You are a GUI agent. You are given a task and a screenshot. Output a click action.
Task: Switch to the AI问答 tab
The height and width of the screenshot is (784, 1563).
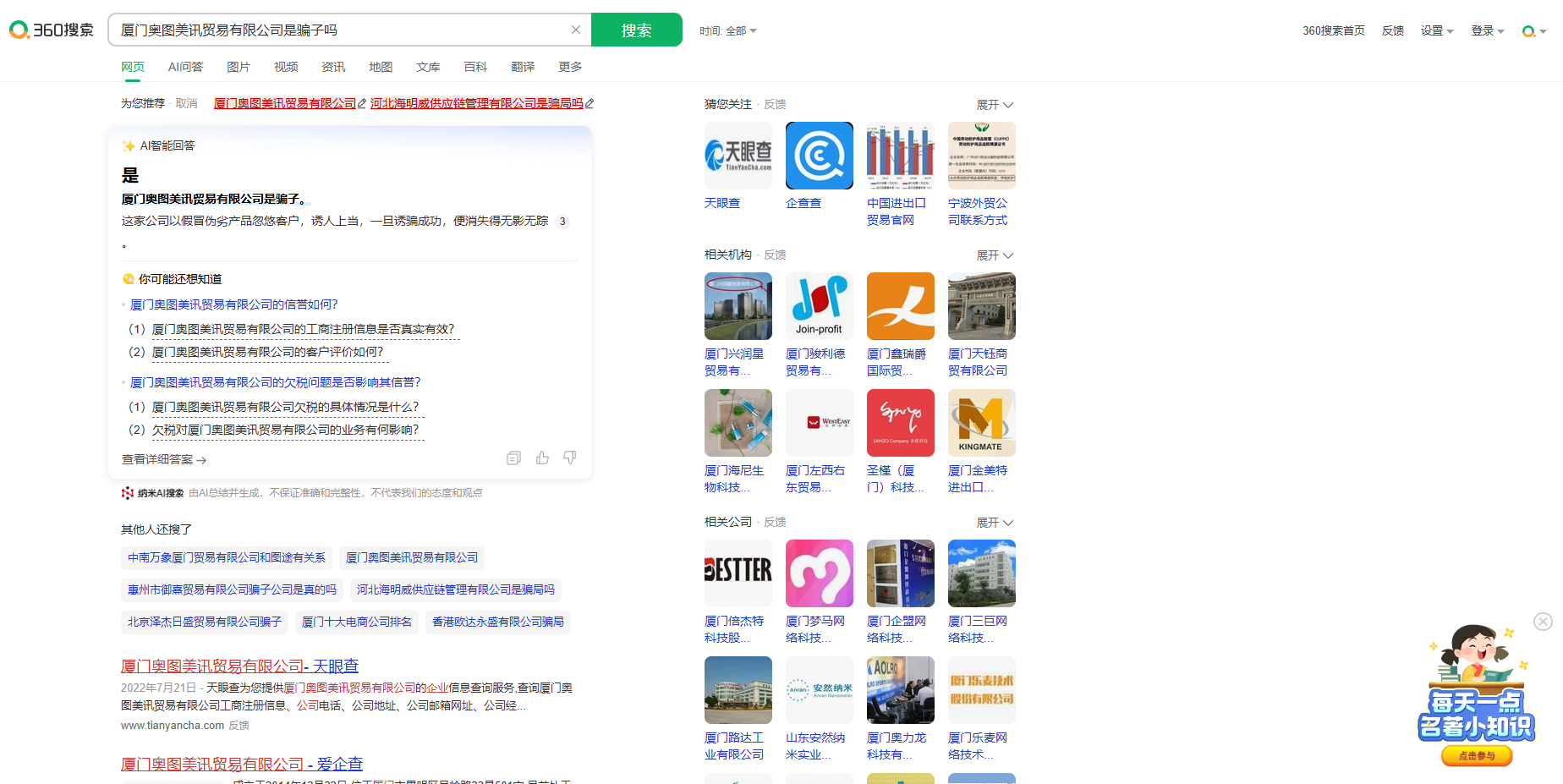click(x=185, y=66)
